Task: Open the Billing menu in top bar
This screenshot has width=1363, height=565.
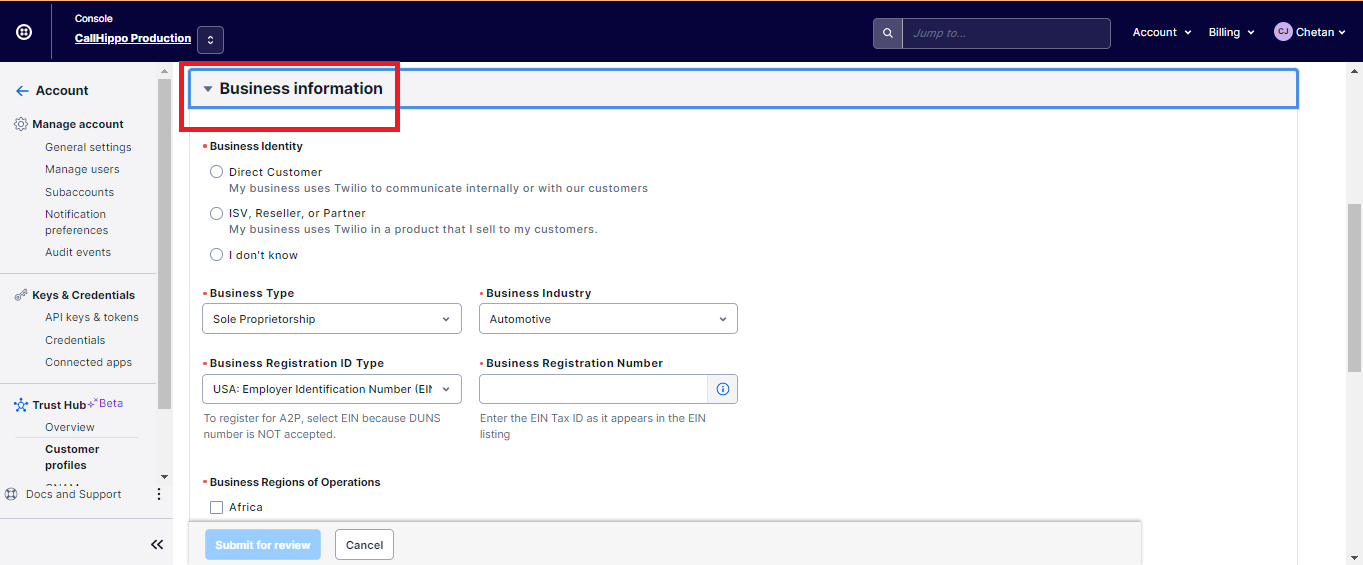Action: [1231, 32]
